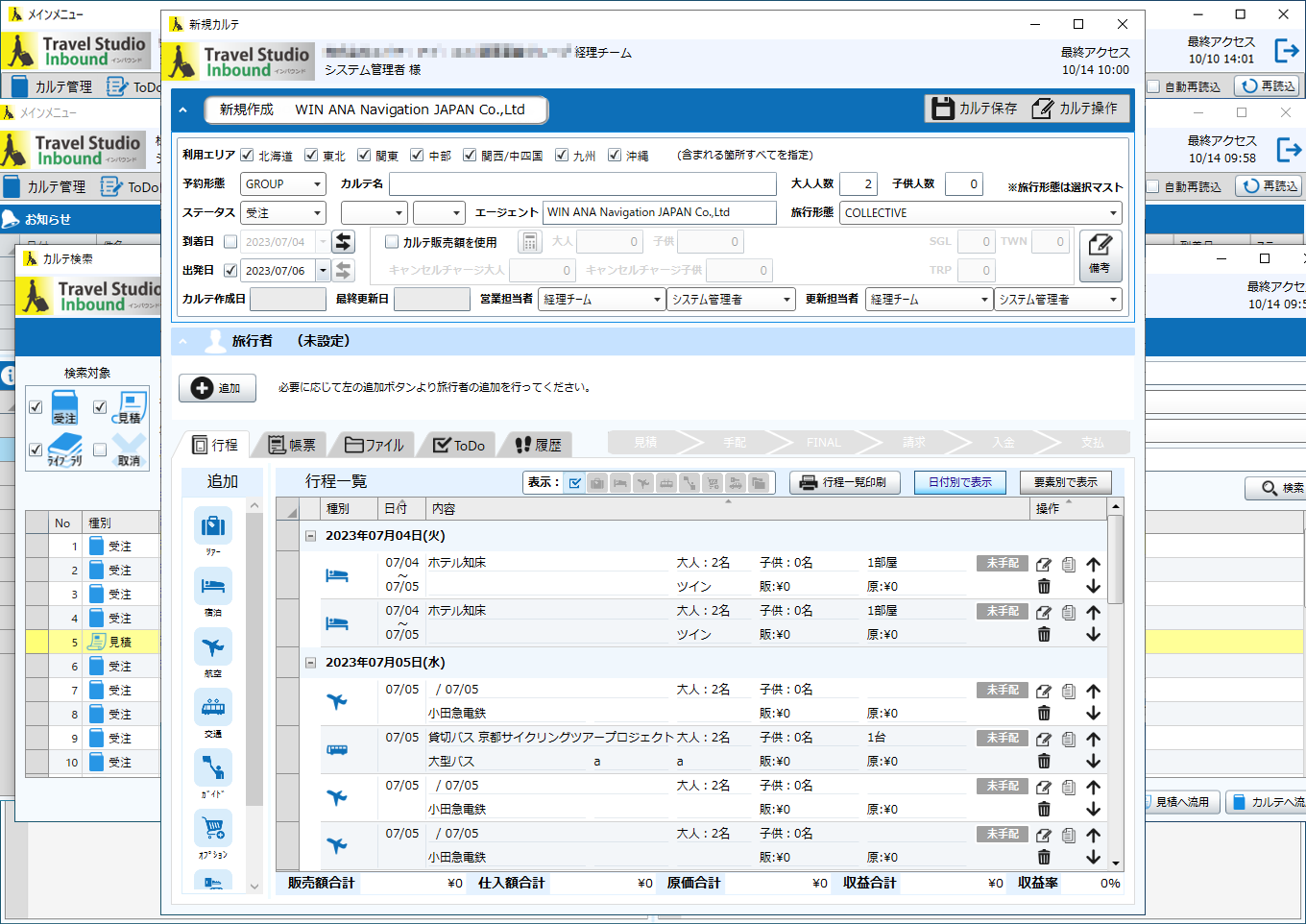Add a guide item (ガイド icon)
1306x924 pixels.
213,768
